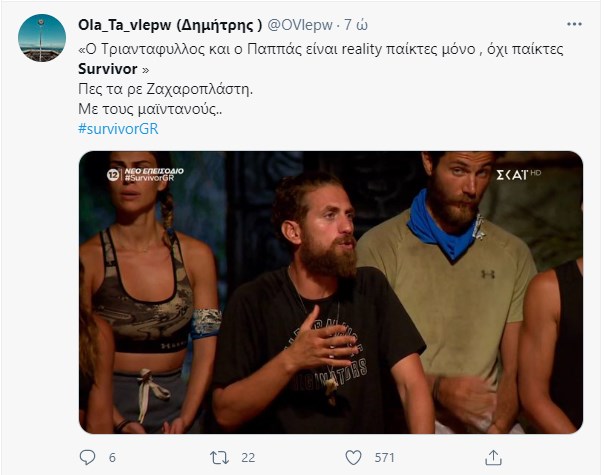604x475 pixels.
Task: Click the tweet text mentioning Ζαχαροπλάστη
Action: (x=166, y=89)
